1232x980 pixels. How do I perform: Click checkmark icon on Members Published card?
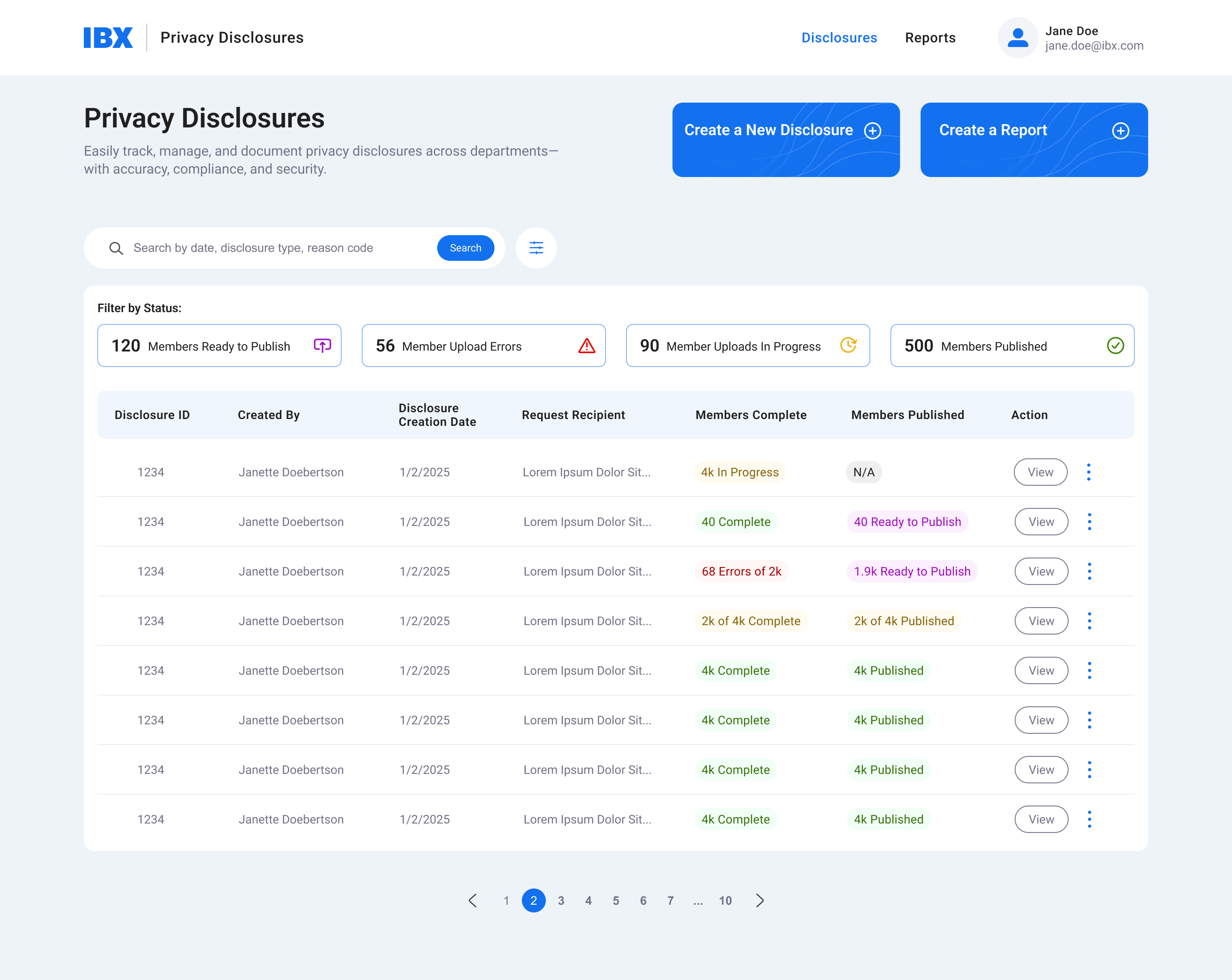click(1115, 345)
